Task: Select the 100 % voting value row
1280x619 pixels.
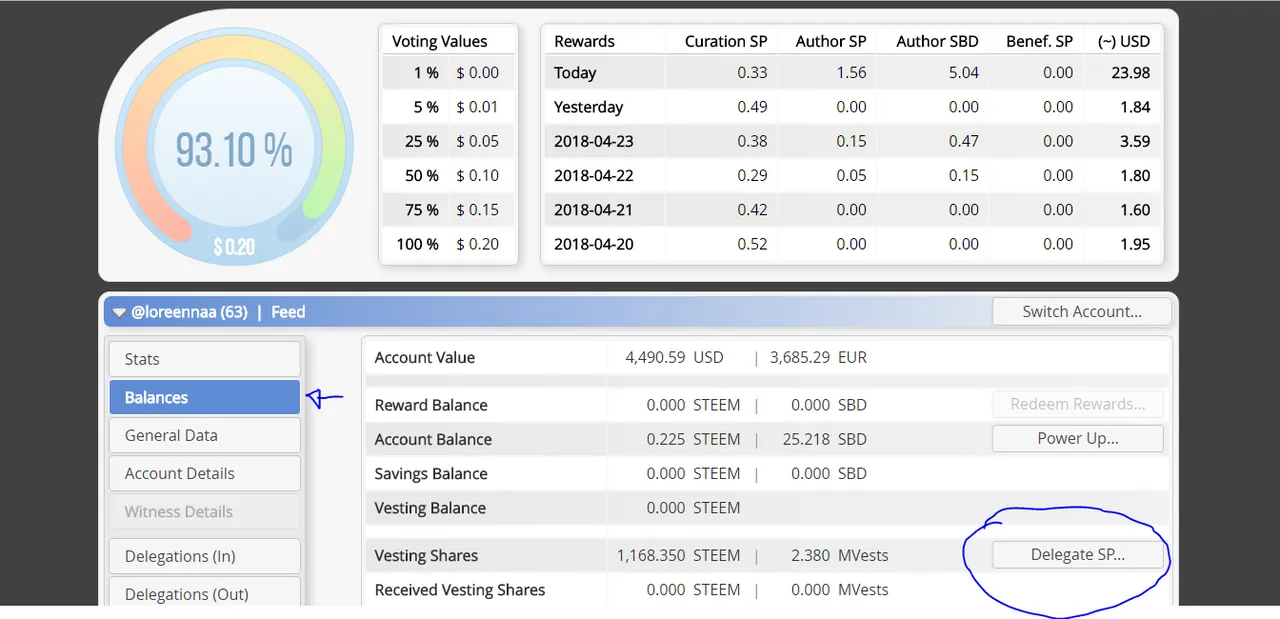Action: coord(448,244)
